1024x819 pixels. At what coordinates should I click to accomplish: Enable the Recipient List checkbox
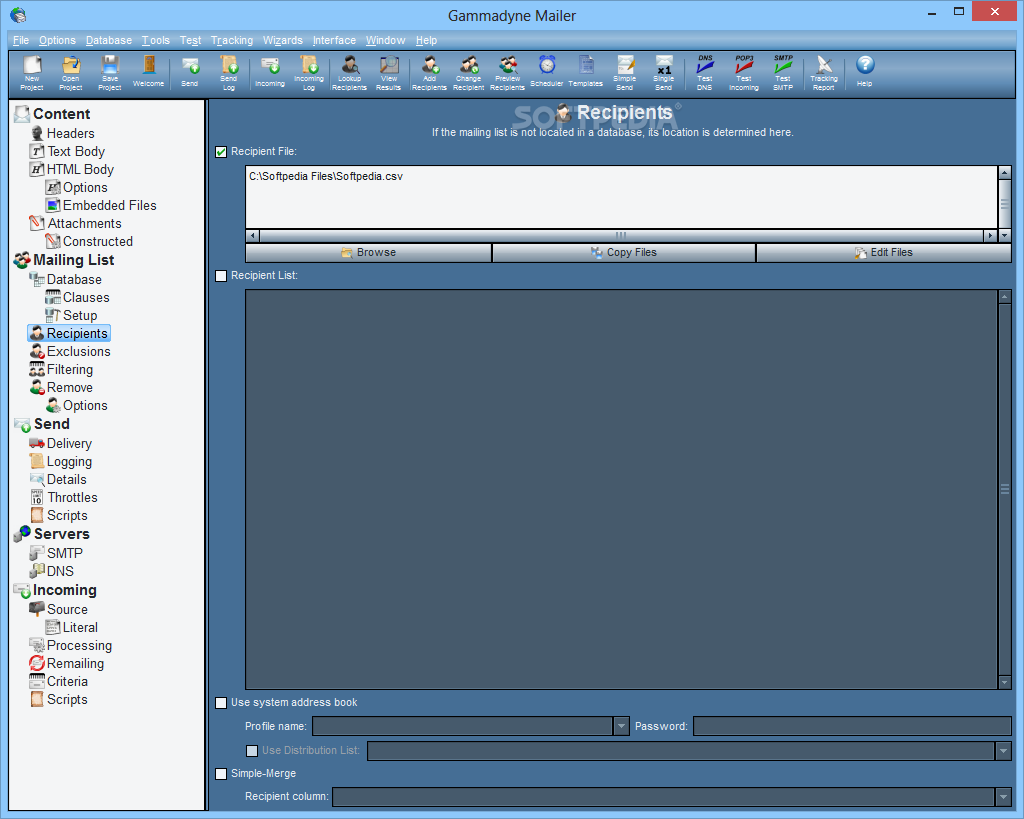221,276
